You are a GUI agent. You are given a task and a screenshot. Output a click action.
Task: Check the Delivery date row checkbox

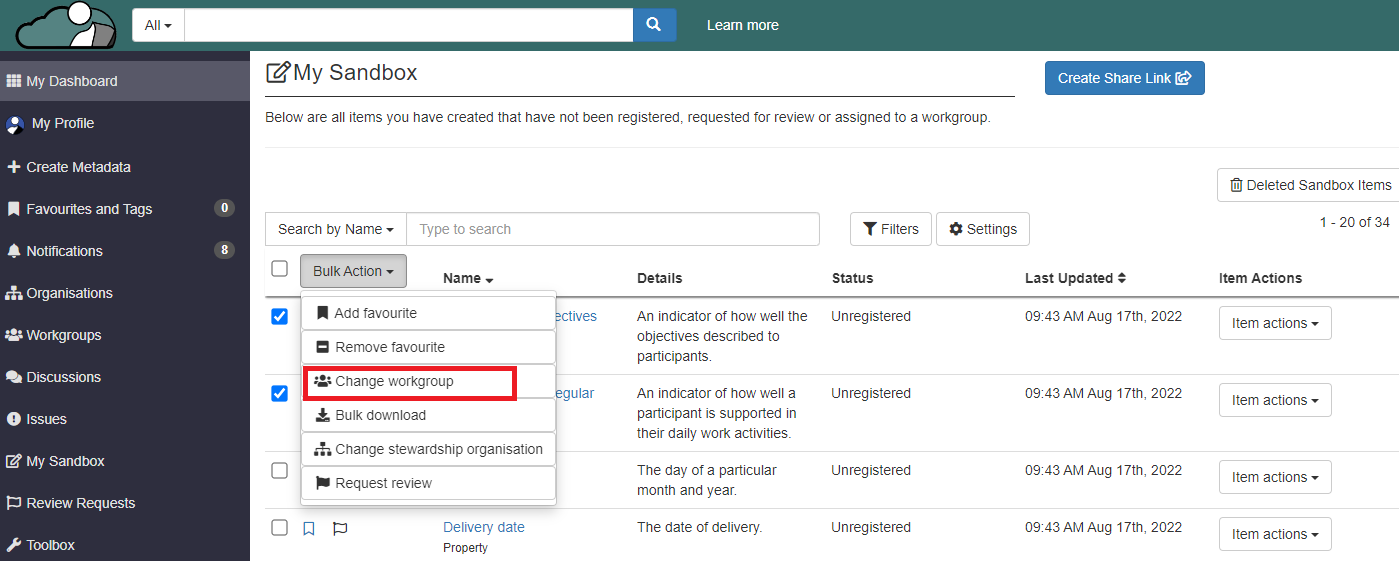tap(280, 527)
